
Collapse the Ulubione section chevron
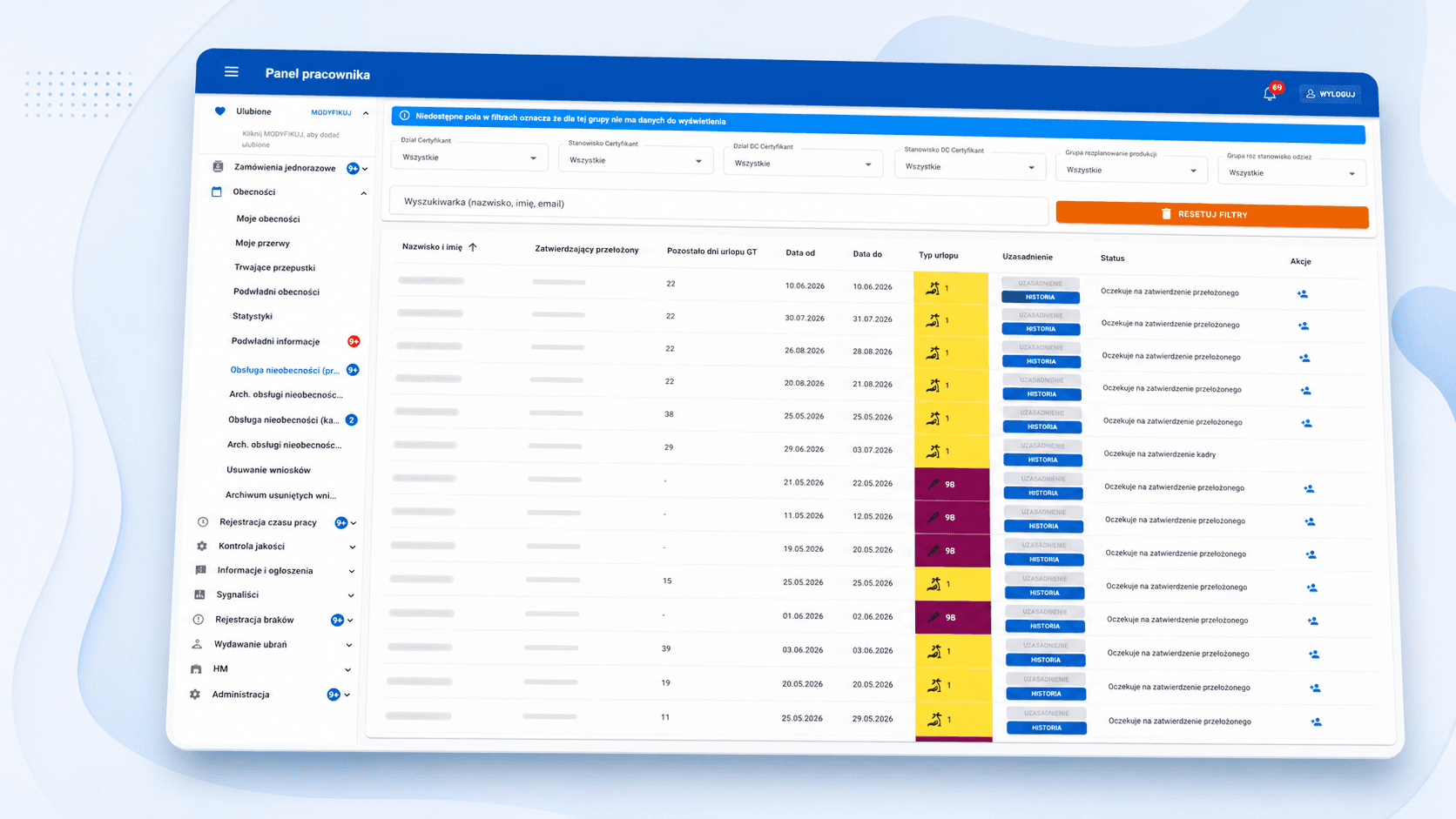click(x=366, y=113)
